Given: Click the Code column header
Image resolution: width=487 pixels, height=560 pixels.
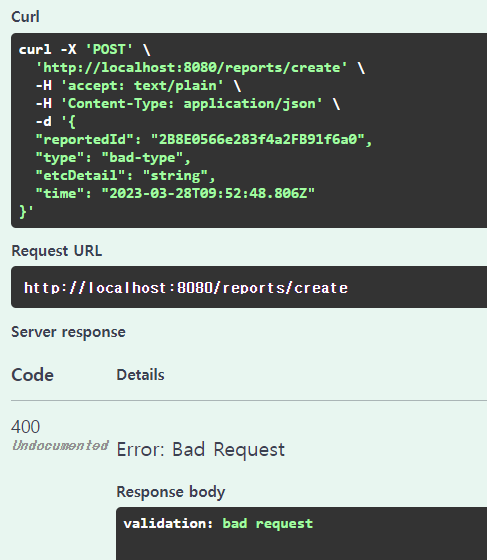Looking at the screenshot, I should point(32,375).
